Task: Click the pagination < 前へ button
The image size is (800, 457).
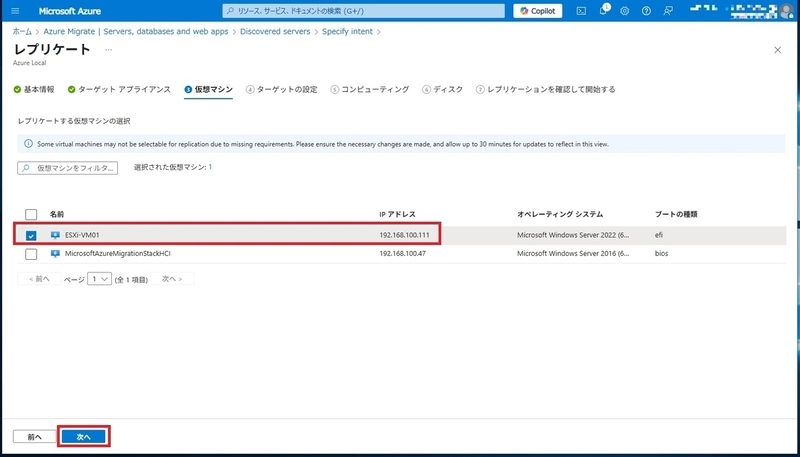Action: [39, 279]
